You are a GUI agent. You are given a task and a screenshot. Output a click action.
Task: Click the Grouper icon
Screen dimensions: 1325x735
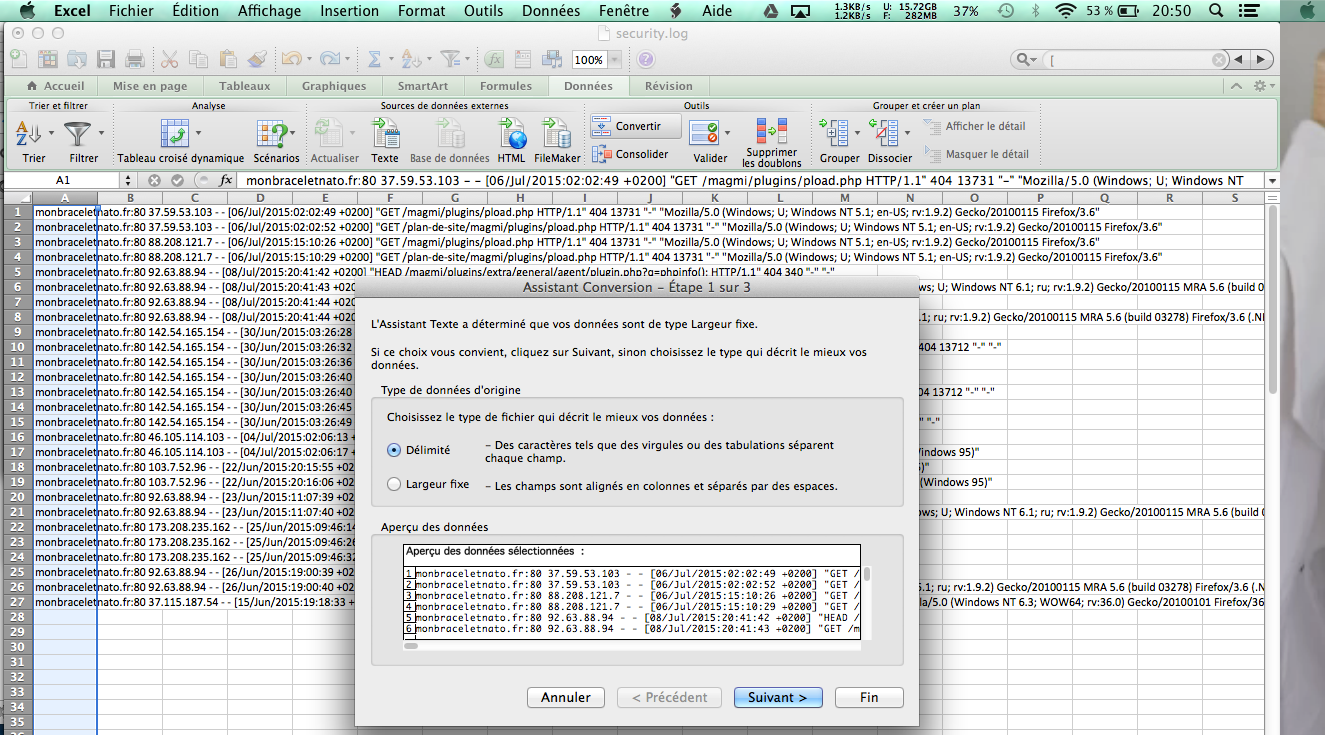[x=834, y=133]
